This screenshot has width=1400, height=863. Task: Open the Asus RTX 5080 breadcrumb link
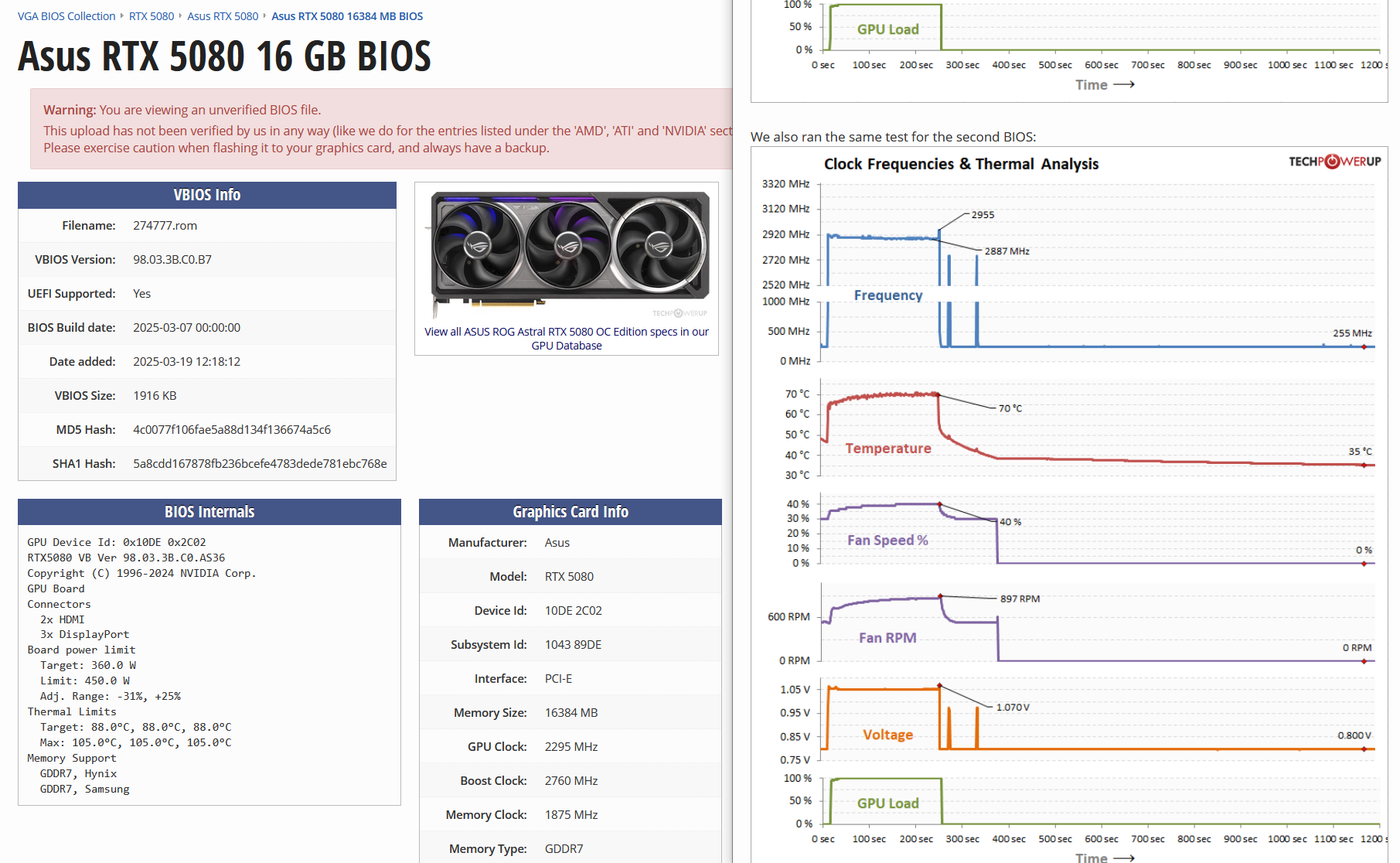point(223,16)
